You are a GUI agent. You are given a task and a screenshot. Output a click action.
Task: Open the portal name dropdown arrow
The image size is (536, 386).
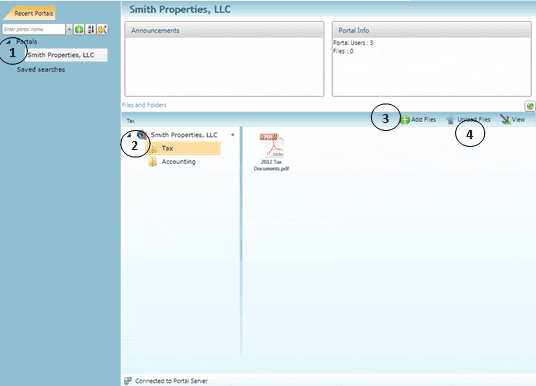click(69, 29)
